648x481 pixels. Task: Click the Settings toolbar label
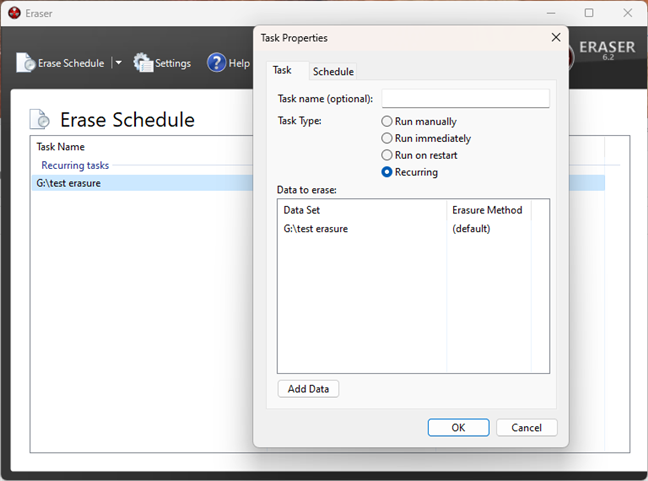(x=173, y=63)
